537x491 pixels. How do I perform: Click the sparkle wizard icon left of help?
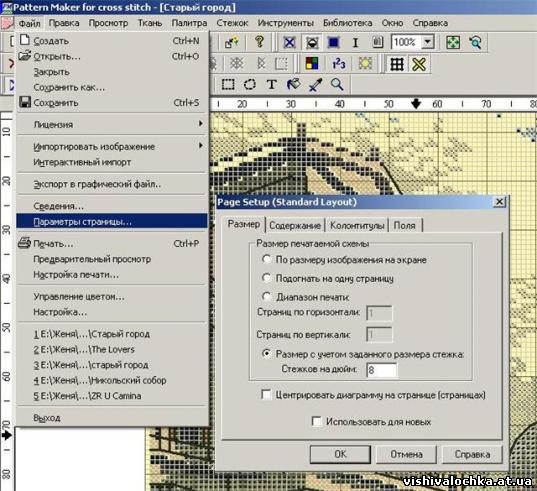[232, 42]
